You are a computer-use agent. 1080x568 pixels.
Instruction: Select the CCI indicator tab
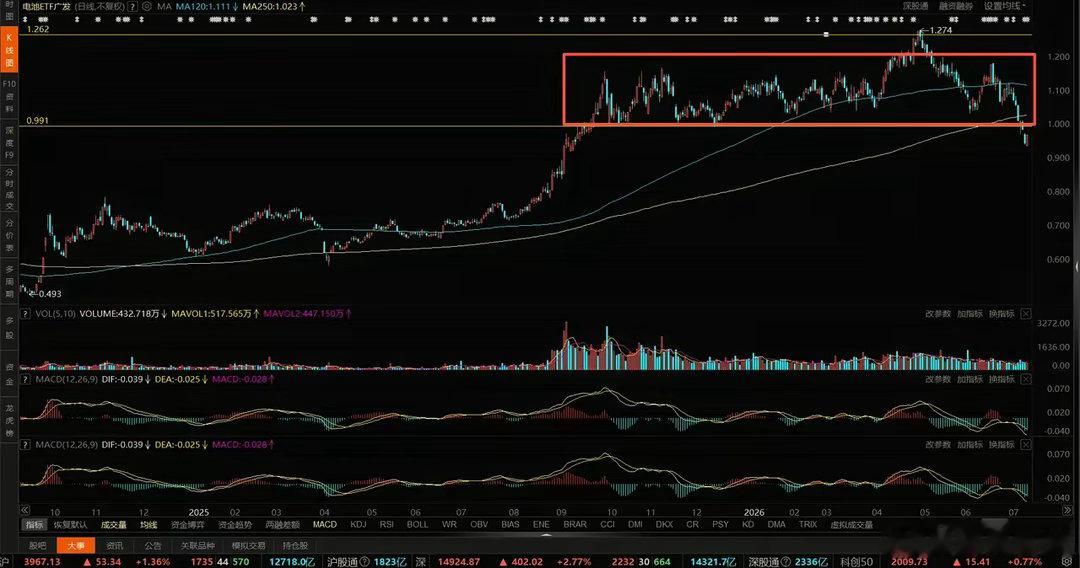[607, 525]
